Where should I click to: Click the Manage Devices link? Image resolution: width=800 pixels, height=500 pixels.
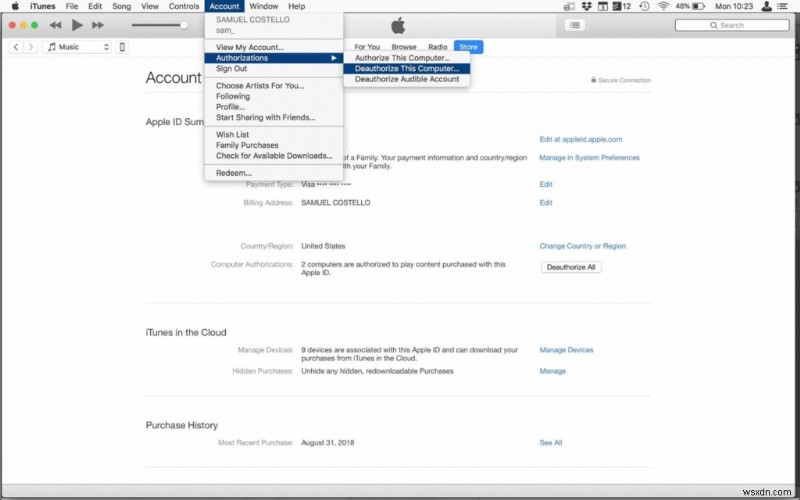coord(566,350)
